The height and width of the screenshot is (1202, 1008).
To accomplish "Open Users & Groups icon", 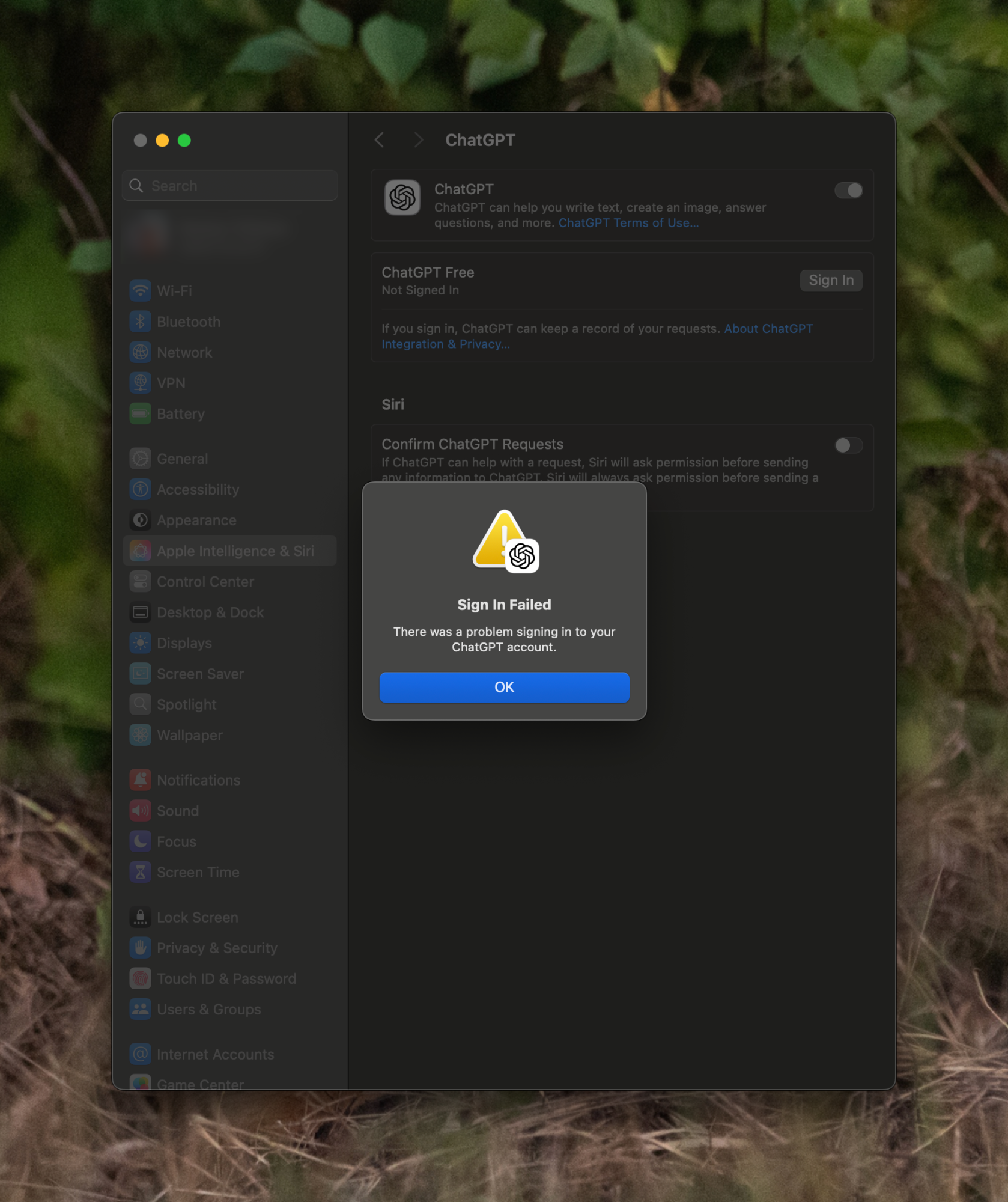I will (140, 1009).
